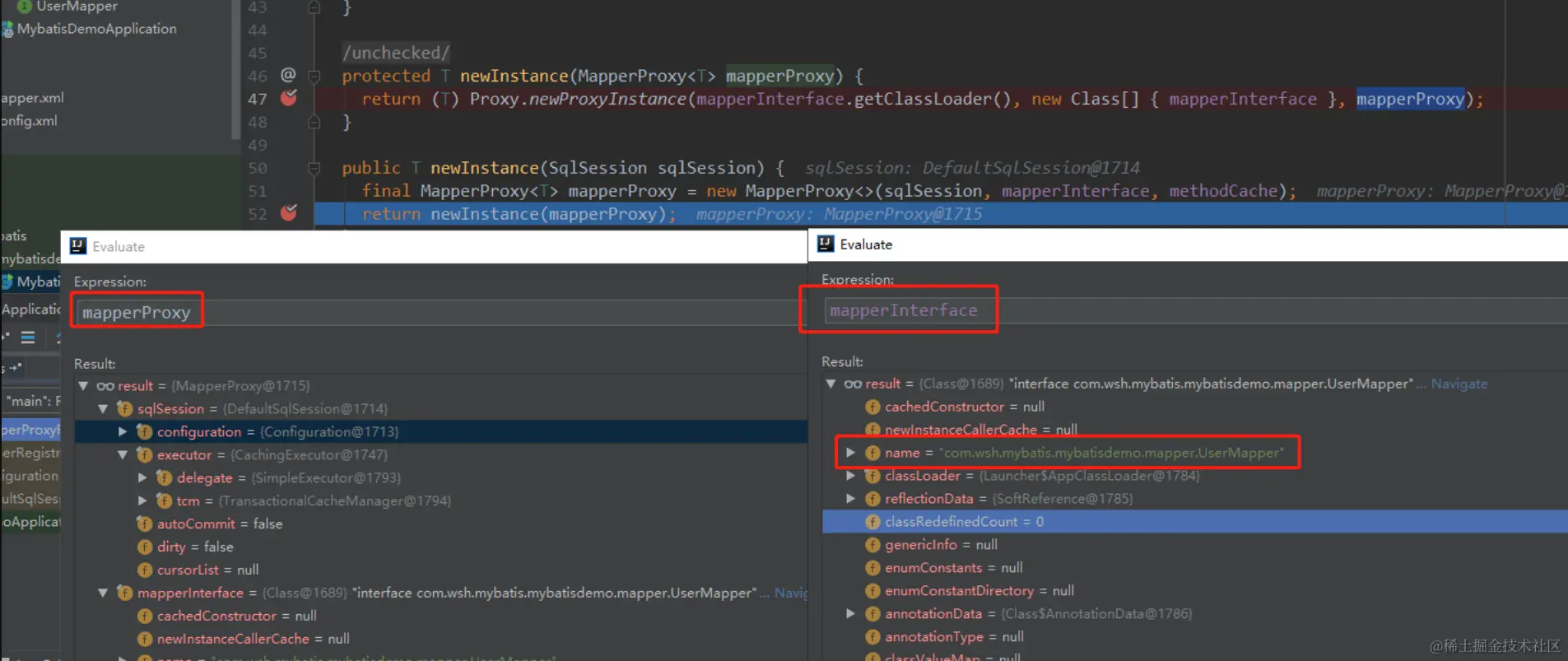Click the MybatisDemoApplication class icon
Screen dimensions: 1568x661
(x=7, y=30)
